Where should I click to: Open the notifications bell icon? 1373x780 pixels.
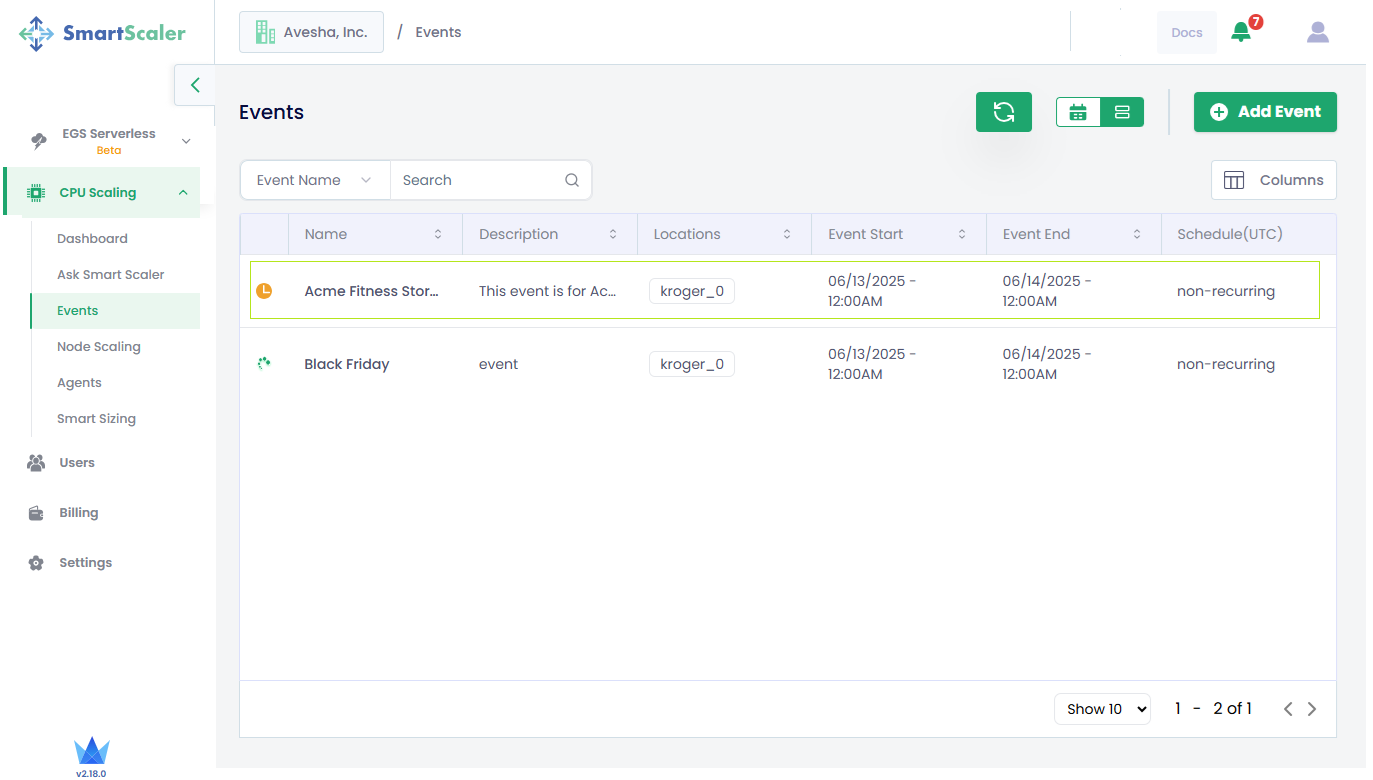click(x=1241, y=32)
